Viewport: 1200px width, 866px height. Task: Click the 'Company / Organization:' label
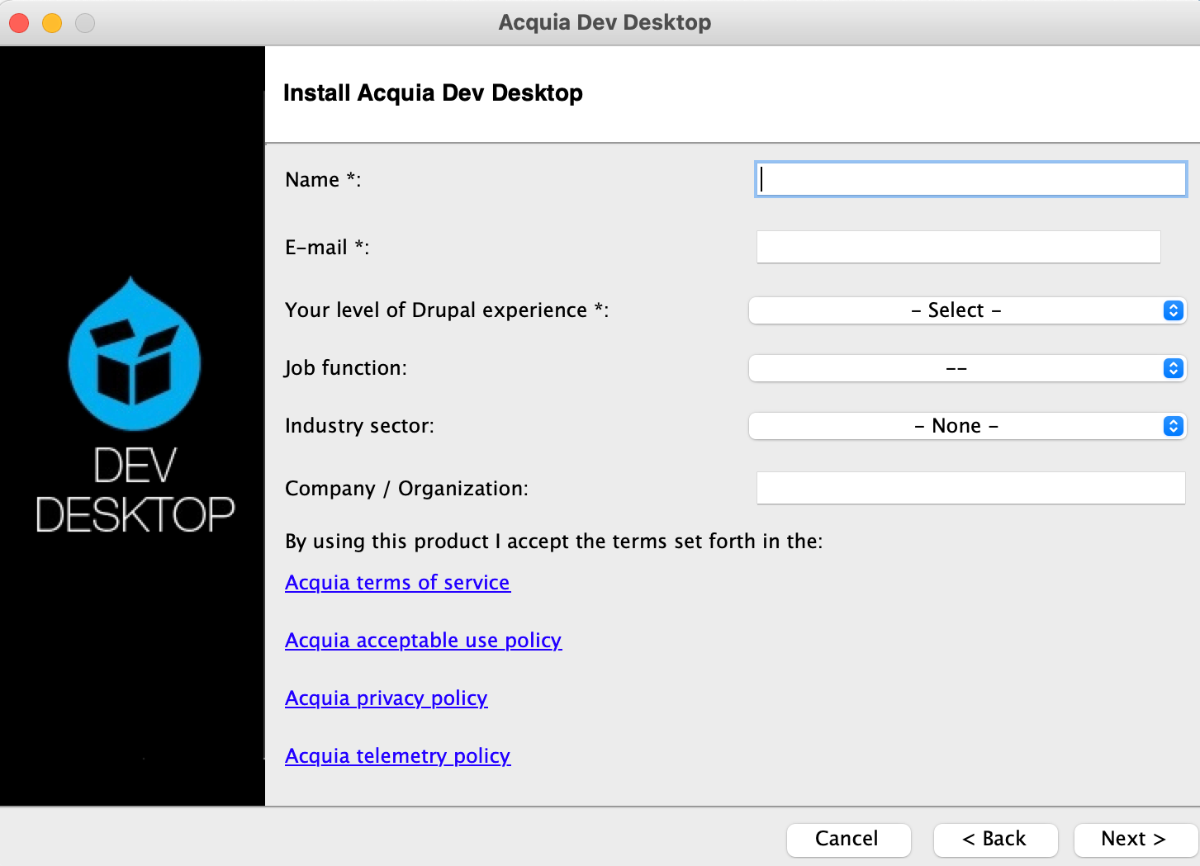(406, 489)
